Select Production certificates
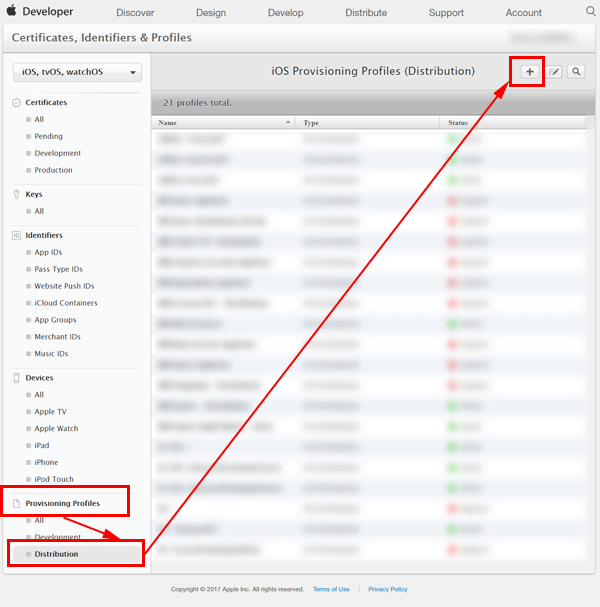This screenshot has height=607, width=600. (53, 170)
